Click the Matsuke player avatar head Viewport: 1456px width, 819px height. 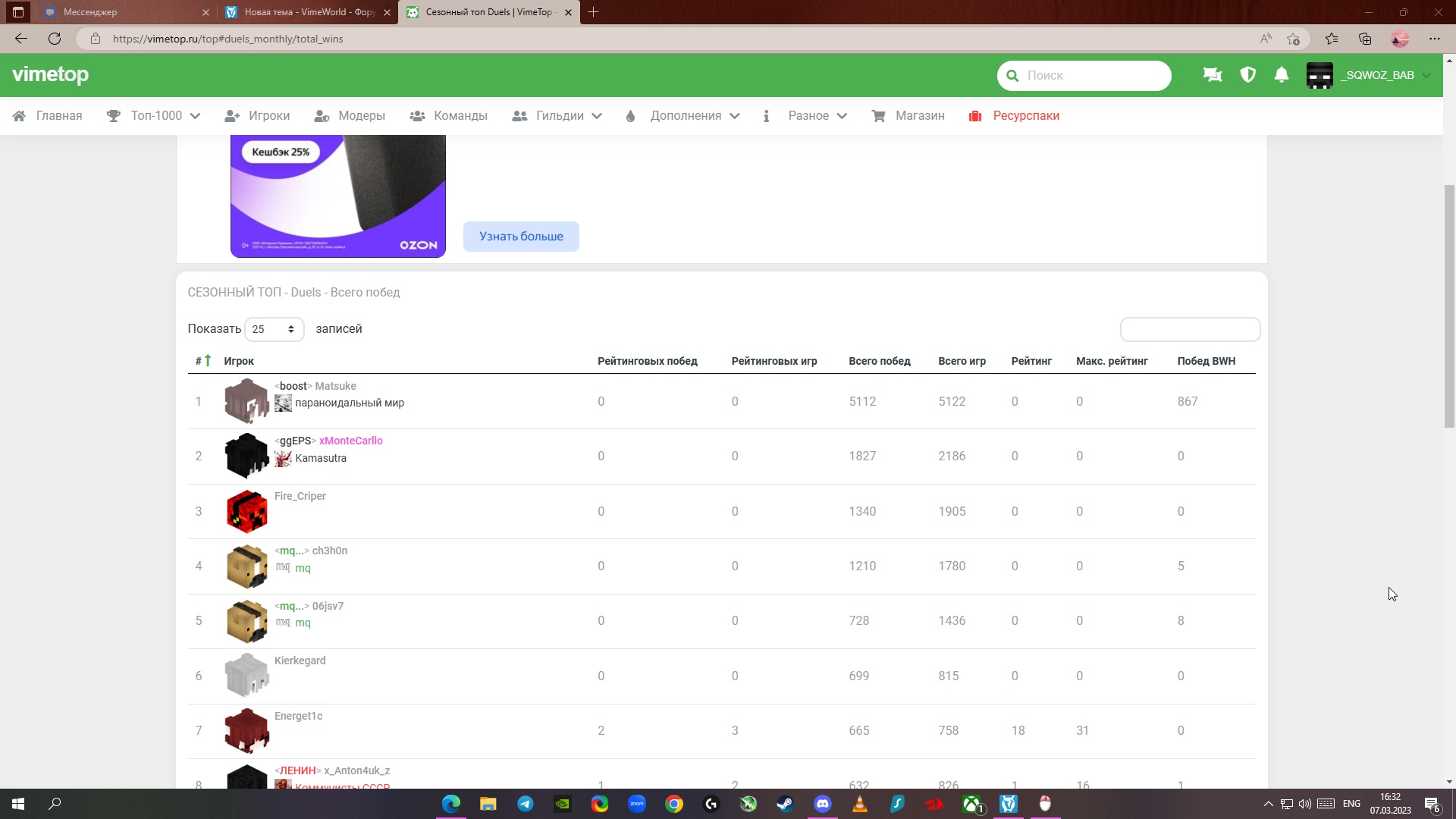[x=246, y=401]
